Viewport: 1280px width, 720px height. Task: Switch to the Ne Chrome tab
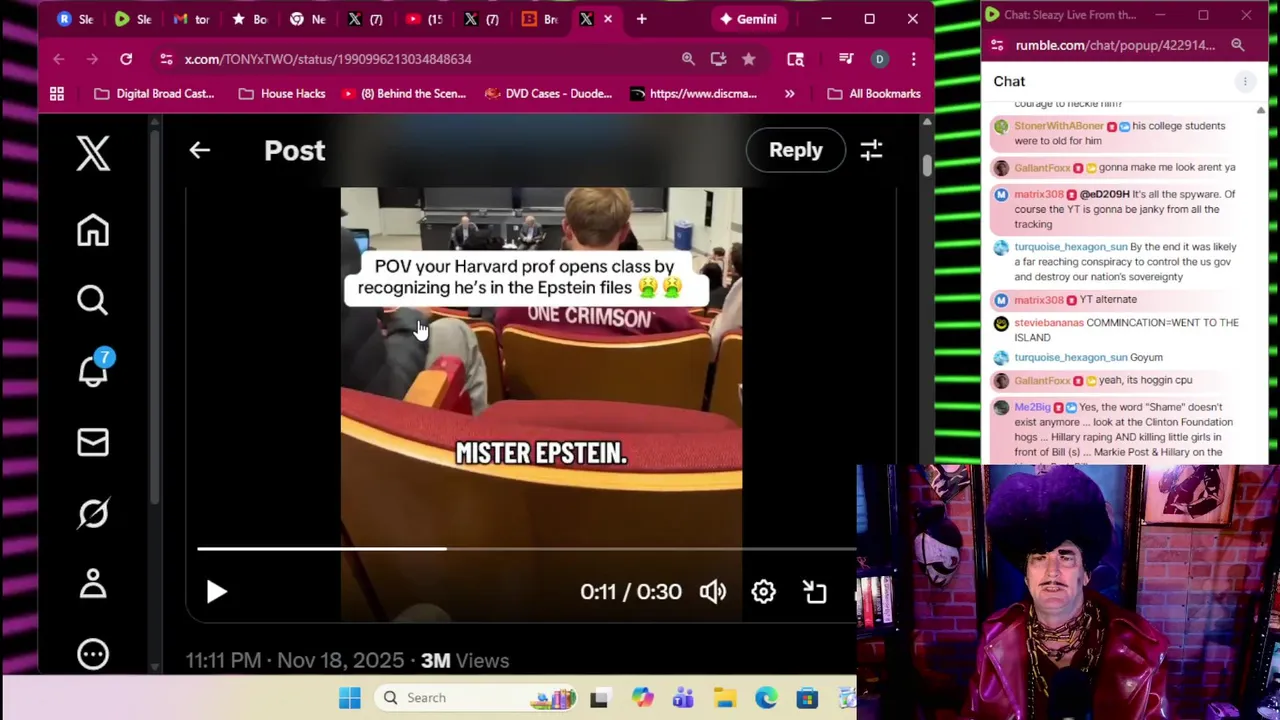pyautogui.click(x=308, y=19)
